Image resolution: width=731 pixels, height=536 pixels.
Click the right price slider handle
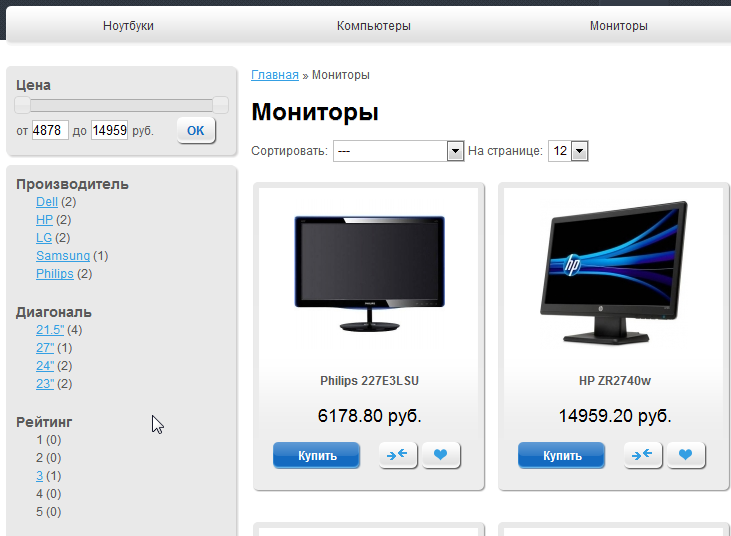[220, 105]
